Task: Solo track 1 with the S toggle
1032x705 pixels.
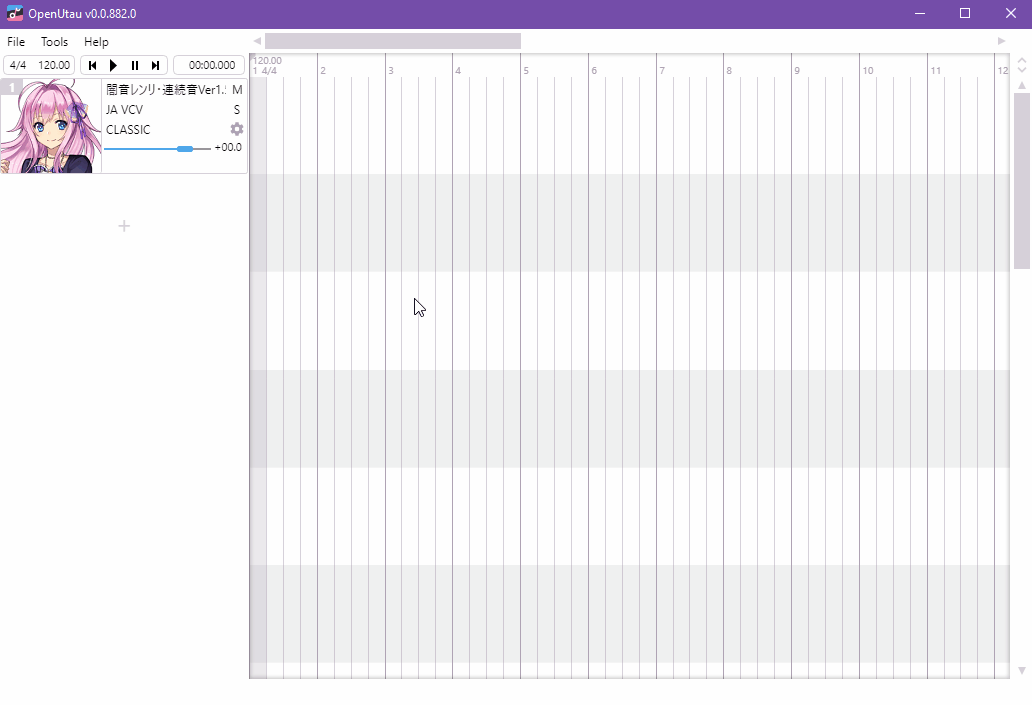Action: 237,110
